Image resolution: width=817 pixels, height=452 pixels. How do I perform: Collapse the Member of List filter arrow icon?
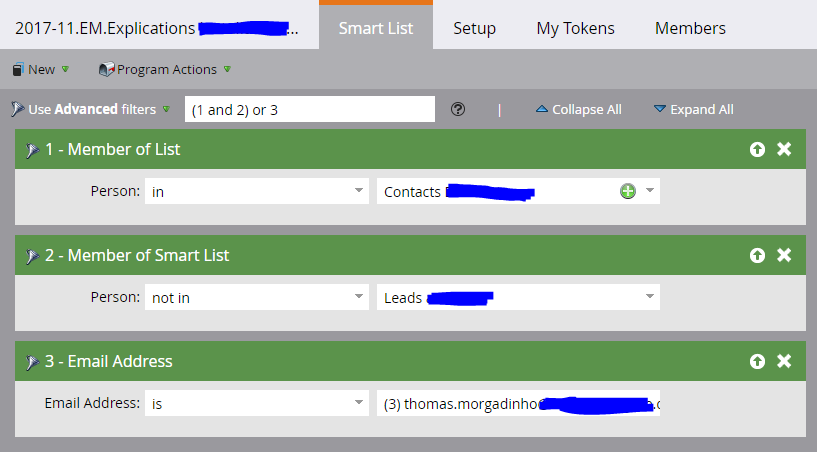point(32,150)
